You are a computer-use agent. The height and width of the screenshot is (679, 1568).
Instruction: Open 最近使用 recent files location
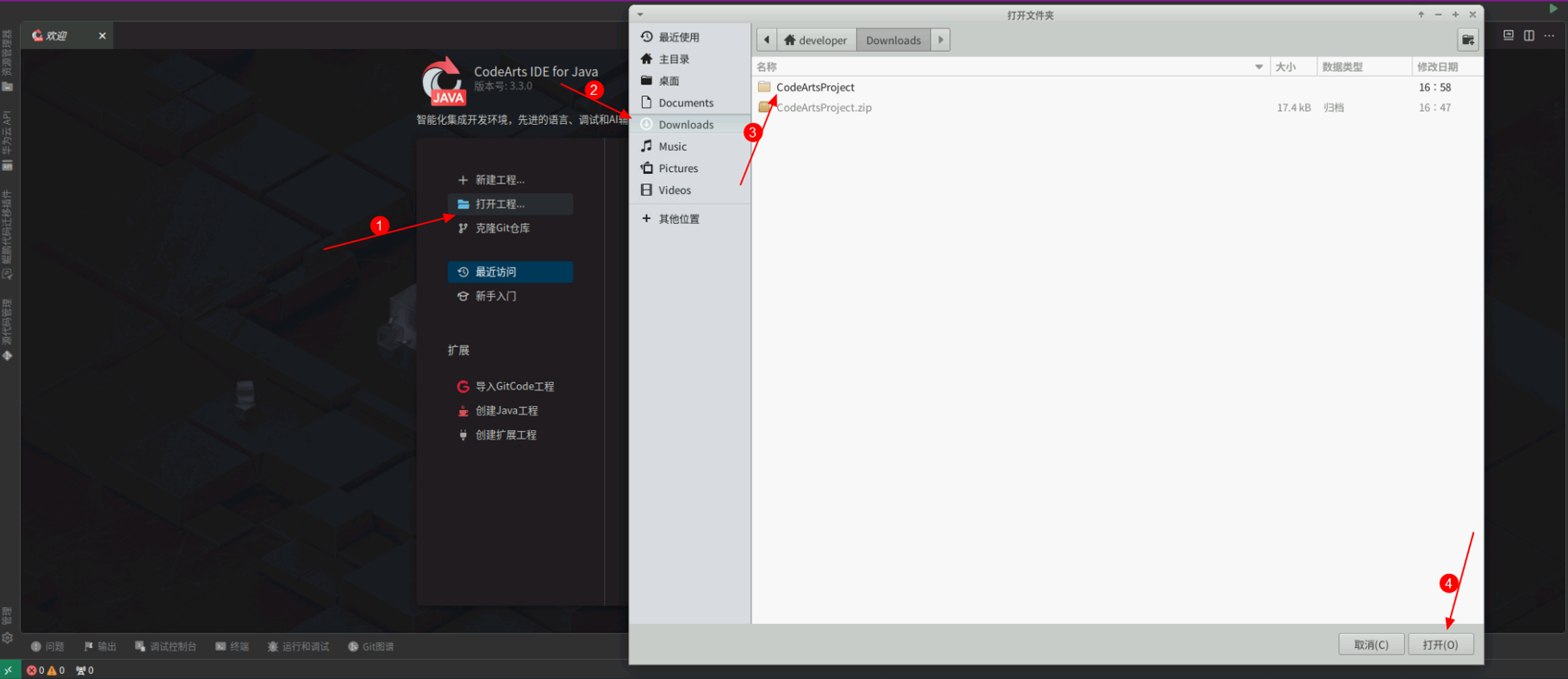point(689,37)
